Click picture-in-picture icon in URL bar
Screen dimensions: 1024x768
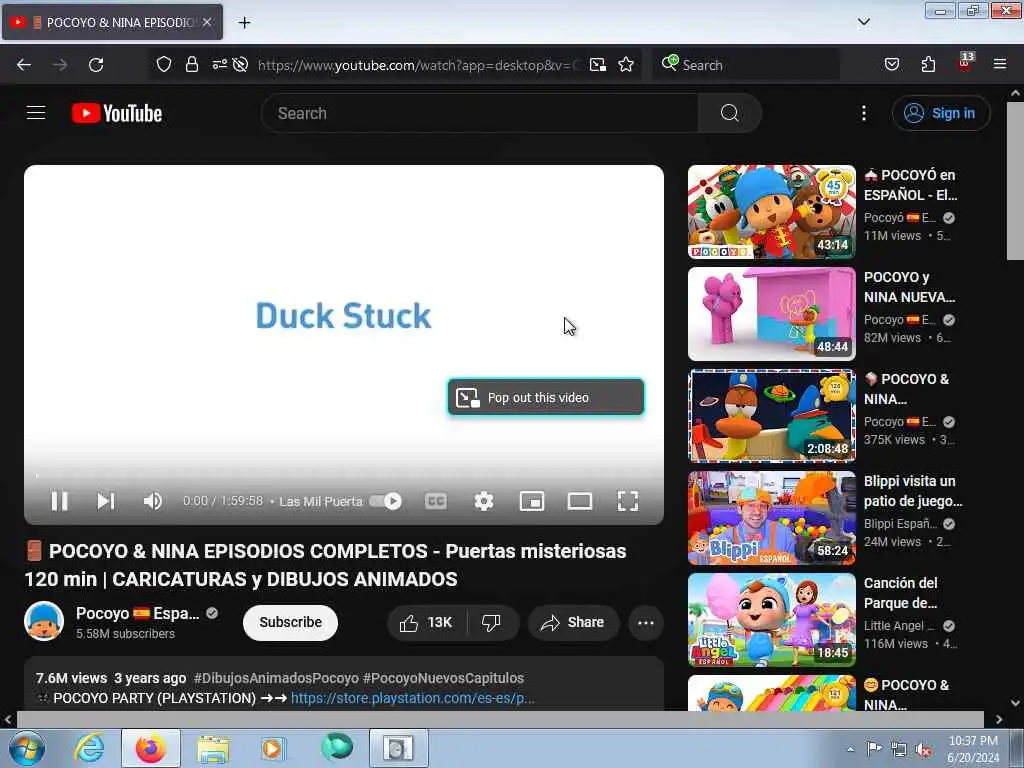point(598,65)
